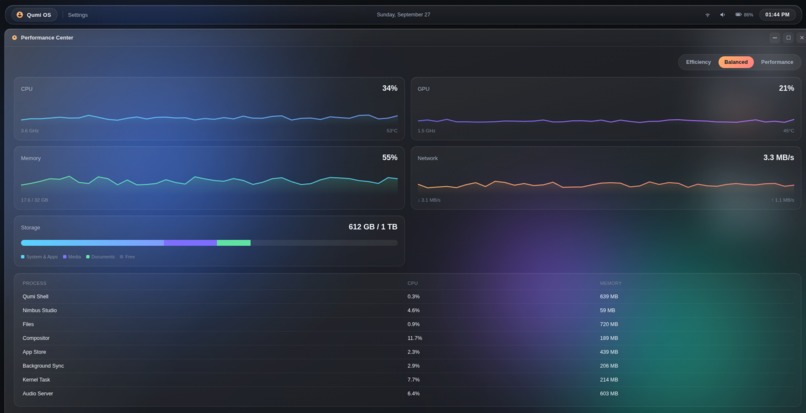Click the 7.7% Kernel Task CPU value
The width and height of the screenshot is (806, 413).
(x=413, y=380)
